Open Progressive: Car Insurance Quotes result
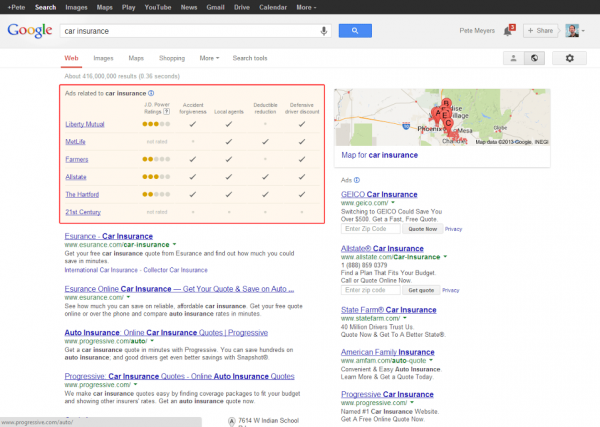600x427 pixels. click(x=179, y=376)
